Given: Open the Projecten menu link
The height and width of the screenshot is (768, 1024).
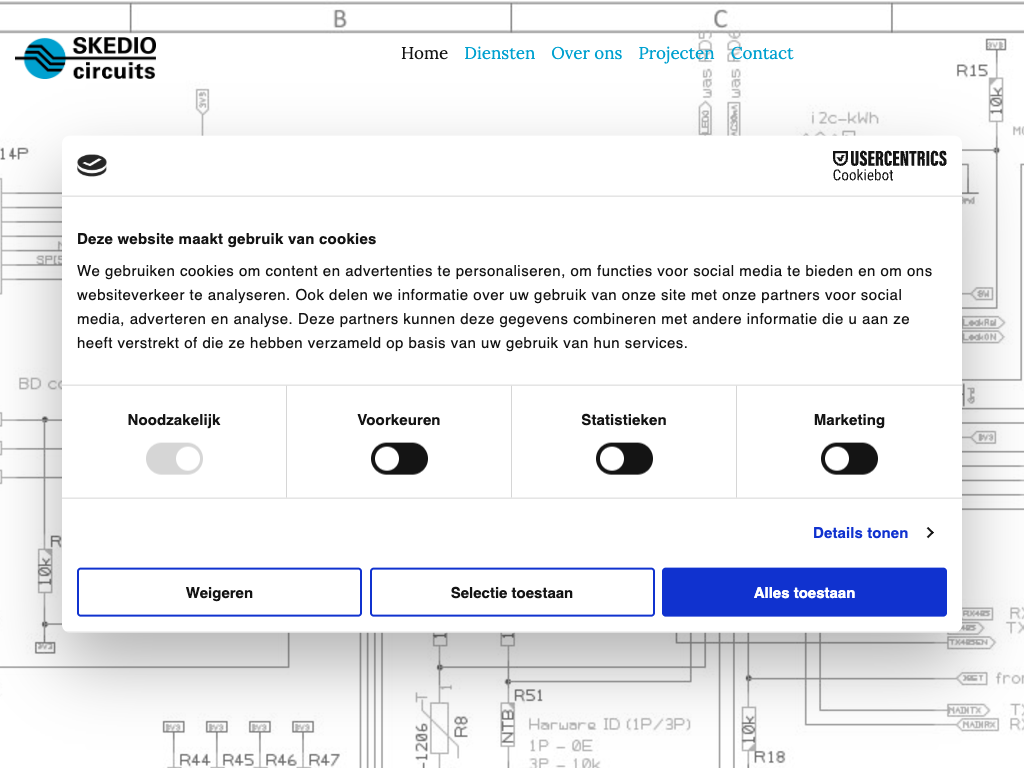Looking at the screenshot, I should (x=676, y=53).
